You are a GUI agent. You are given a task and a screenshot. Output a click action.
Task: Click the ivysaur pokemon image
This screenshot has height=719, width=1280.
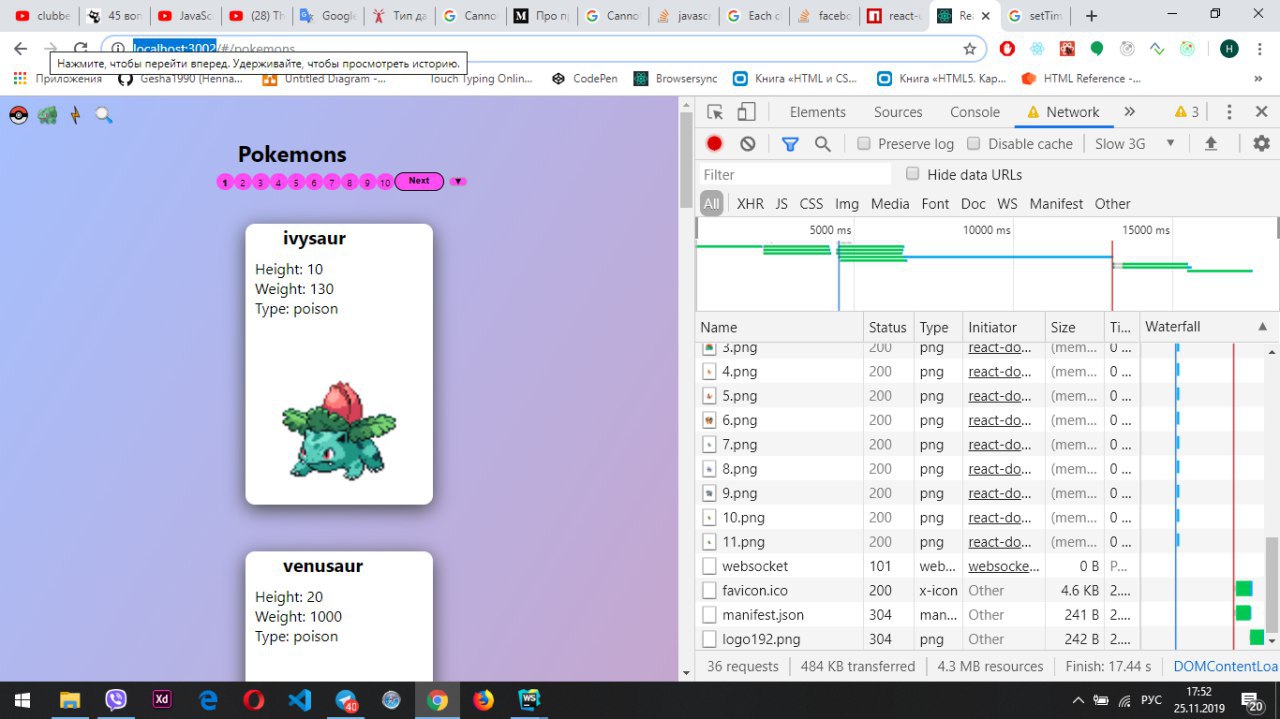point(337,430)
